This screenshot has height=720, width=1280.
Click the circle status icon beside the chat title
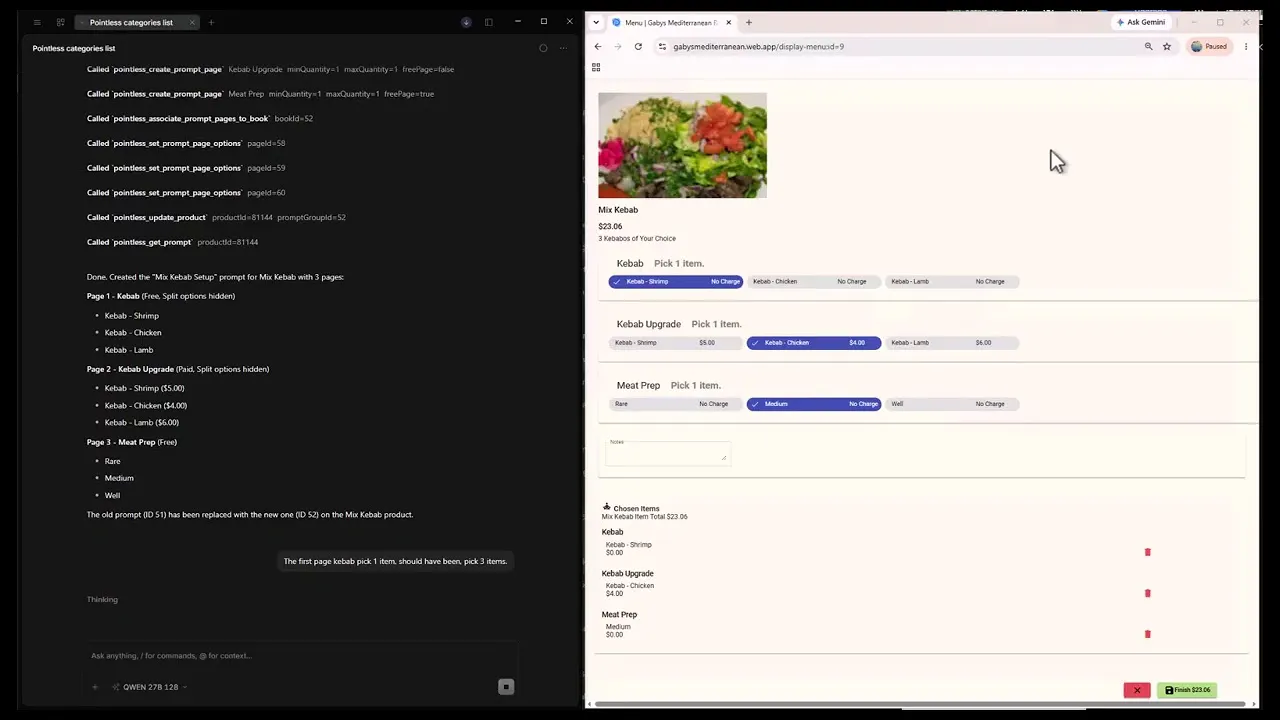coord(543,48)
